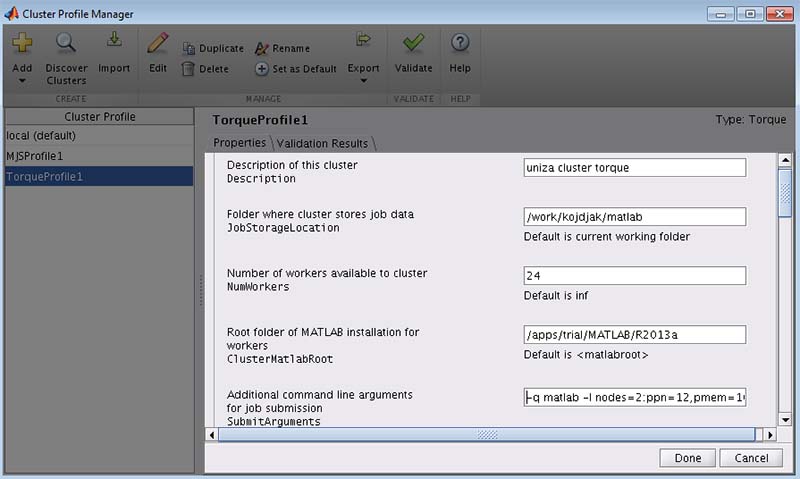
Task: Click the Discover Clusters magnifier icon
Action: (x=66, y=43)
